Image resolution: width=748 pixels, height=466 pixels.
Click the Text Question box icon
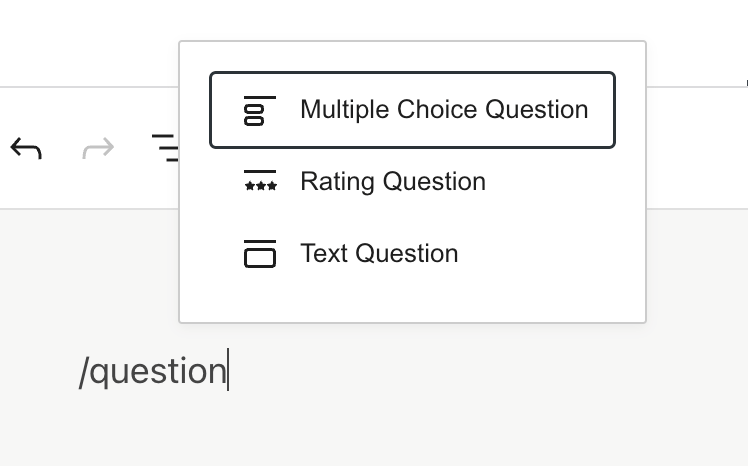pyautogui.click(x=260, y=254)
